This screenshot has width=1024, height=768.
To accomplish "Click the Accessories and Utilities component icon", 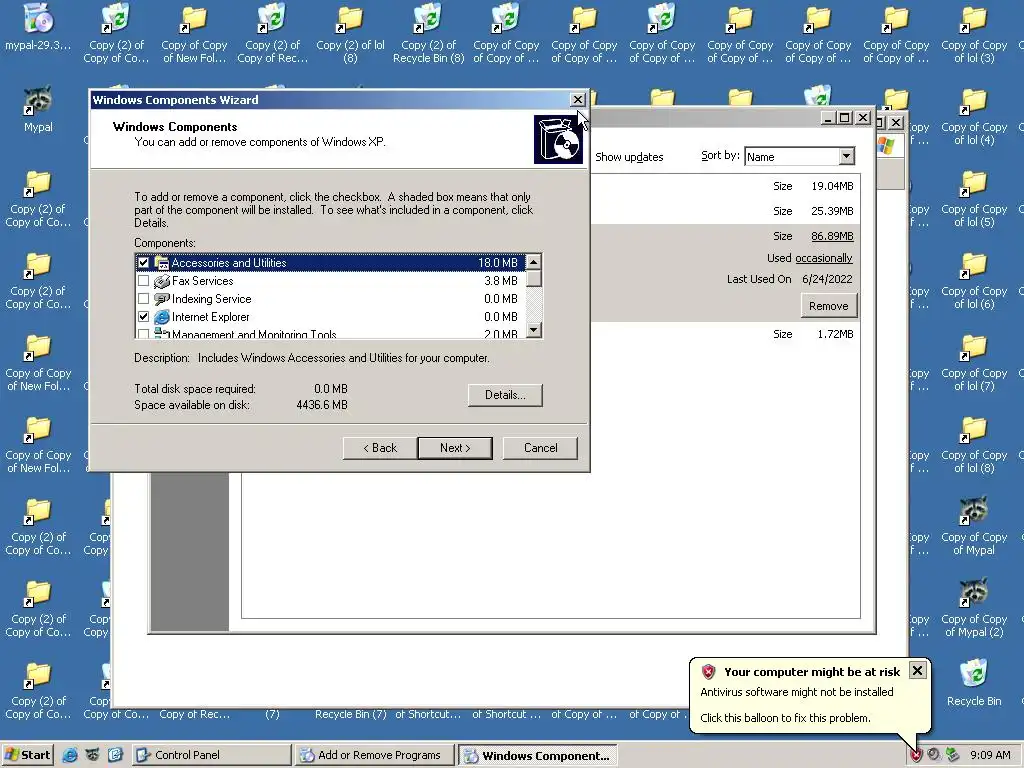I will click(x=161, y=263).
